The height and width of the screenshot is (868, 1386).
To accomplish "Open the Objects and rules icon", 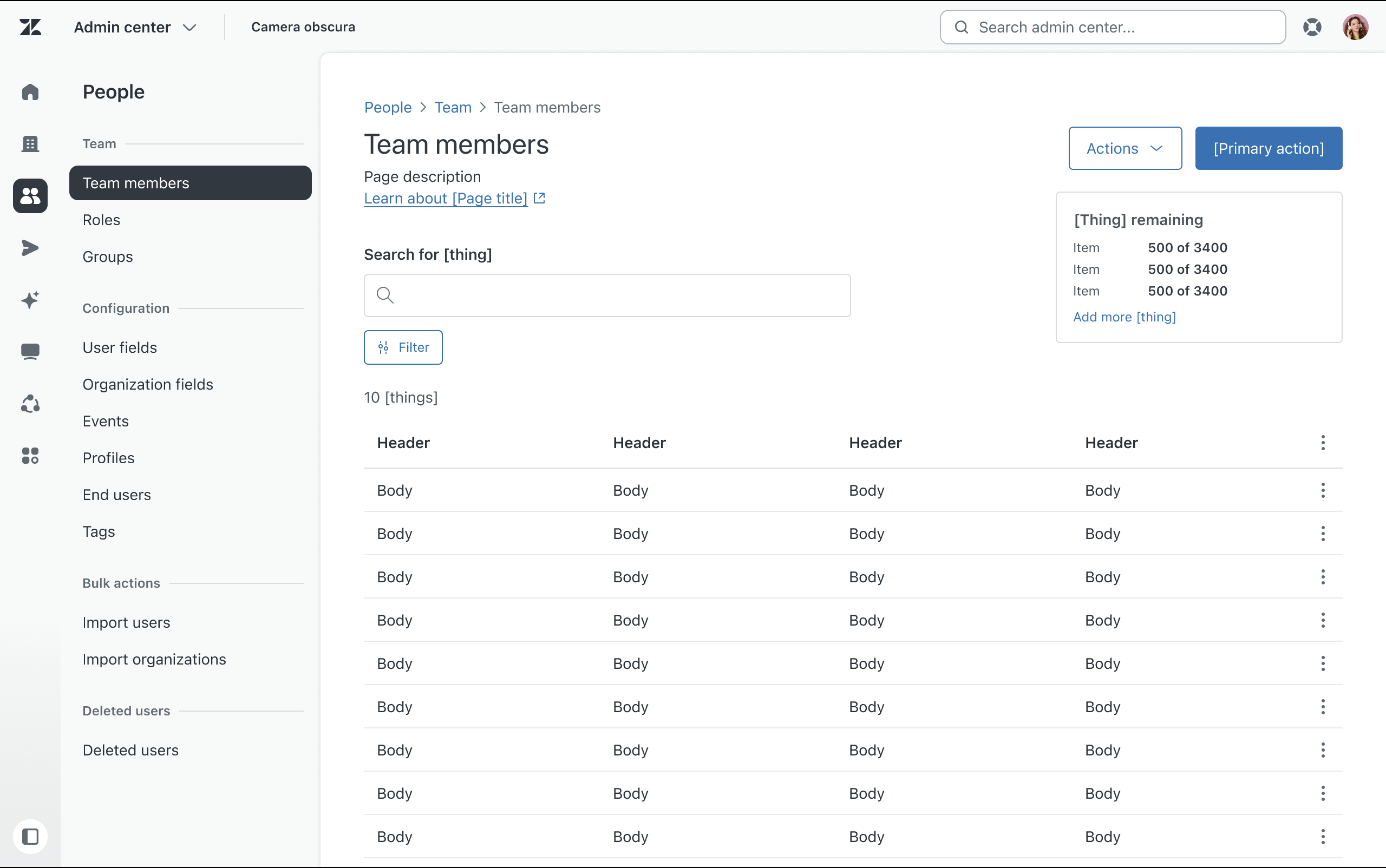I will coord(30,404).
